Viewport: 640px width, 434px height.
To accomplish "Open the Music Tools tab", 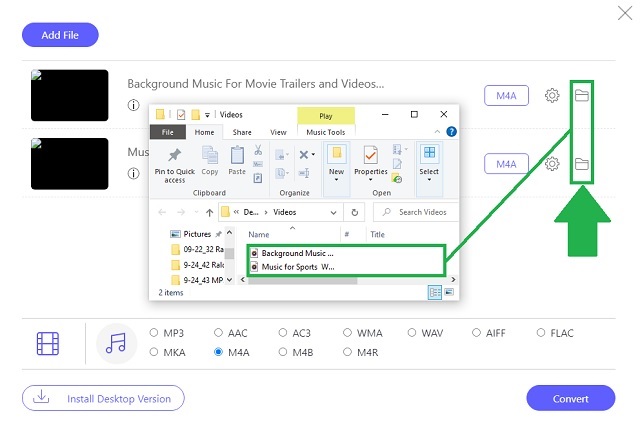I will tap(326, 132).
